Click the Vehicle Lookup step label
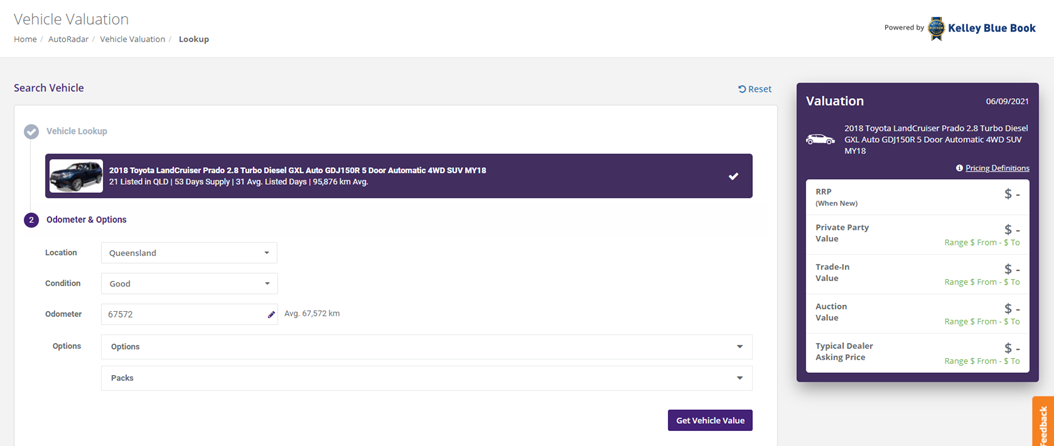This screenshot has height=446, width=1054. pos(77,131)
